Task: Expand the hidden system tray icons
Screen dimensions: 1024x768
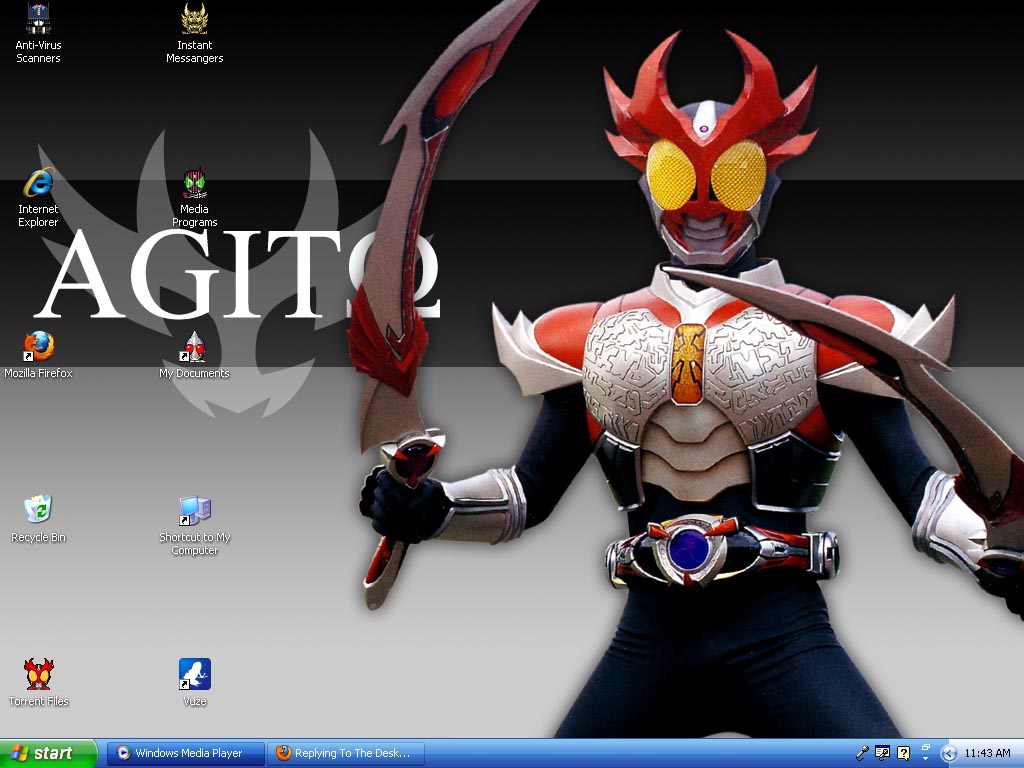Action: click(949, 754)
